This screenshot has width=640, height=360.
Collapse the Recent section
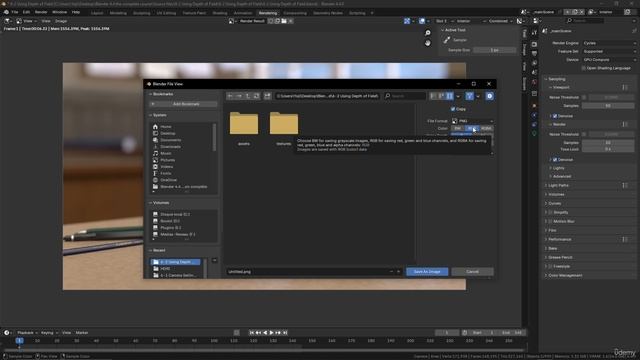click(158, 250)
